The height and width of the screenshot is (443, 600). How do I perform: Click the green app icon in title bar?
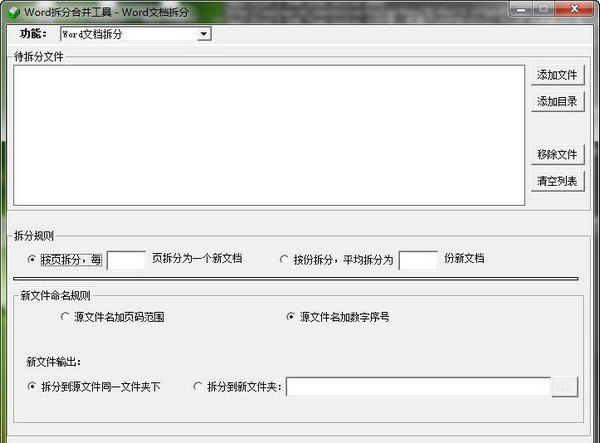pyautogui.click(x=14, y=12)
